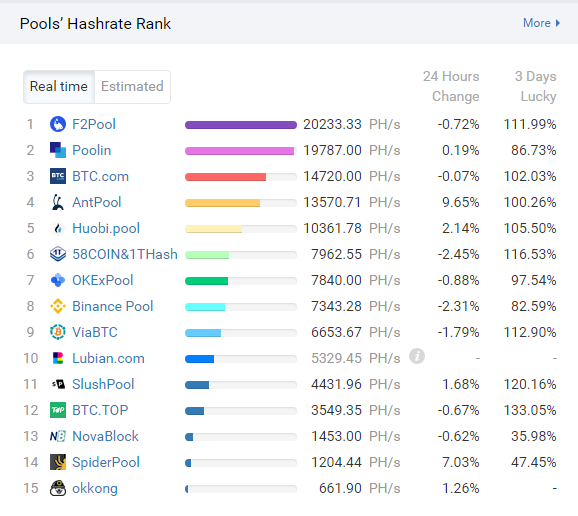Click the info icon beside Lubian.com hashrate
Screen dimensions: 578x516
(x=417, y=356)
